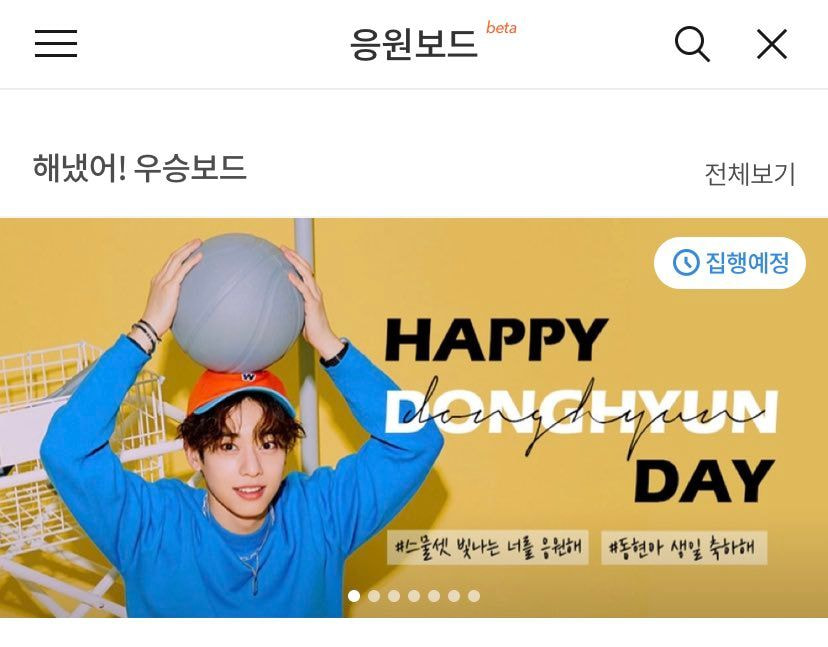Image resolution: width=828 pixels, height=647 pixels.
Task: Close the 응원보드 page with the X
Action: pyautogui.click(x=772, y=44)
